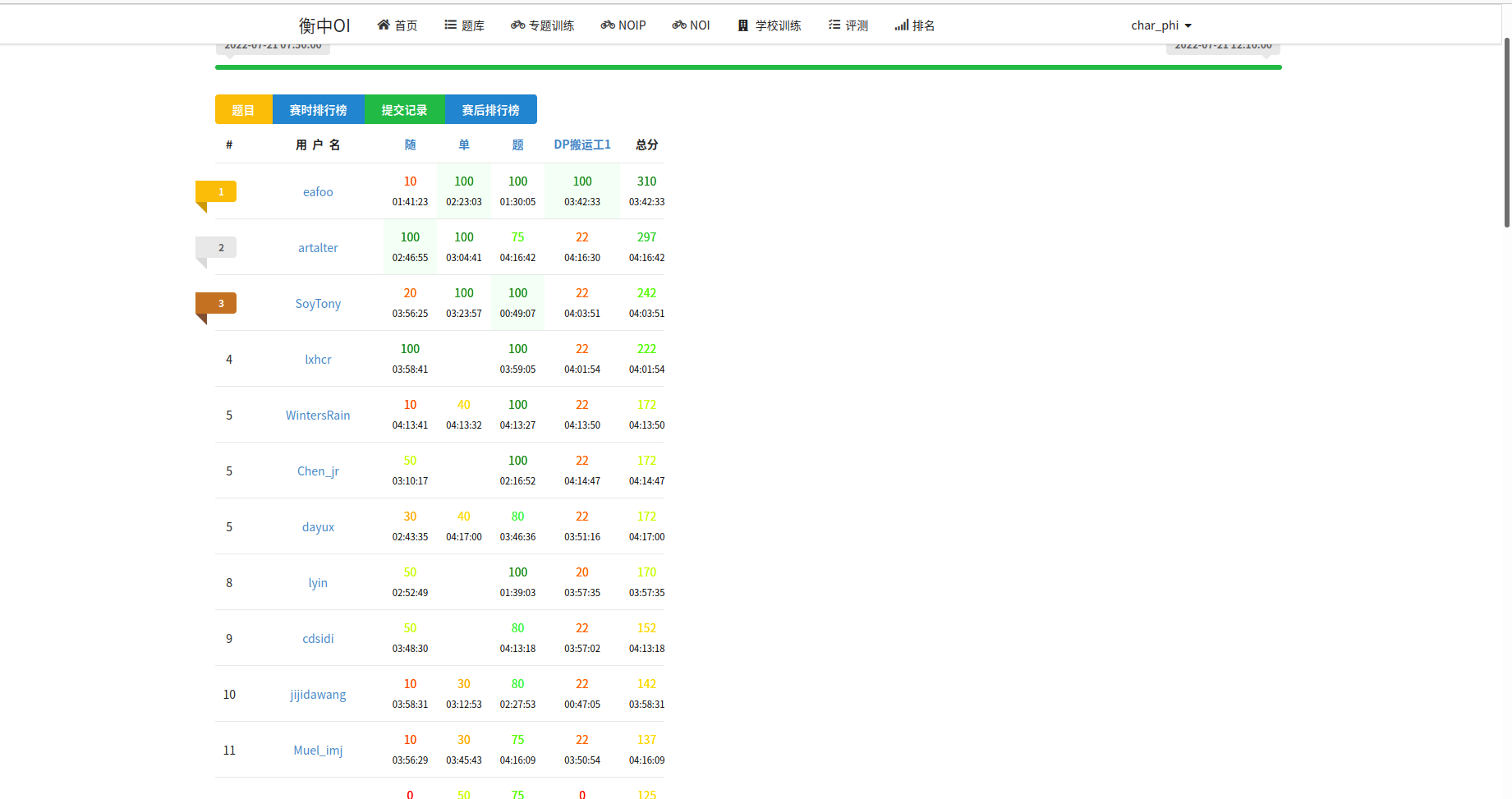This screenshot has width=1512, height=799.
Task: Open 排名 in the navbar
Action: tap(915, 25)
